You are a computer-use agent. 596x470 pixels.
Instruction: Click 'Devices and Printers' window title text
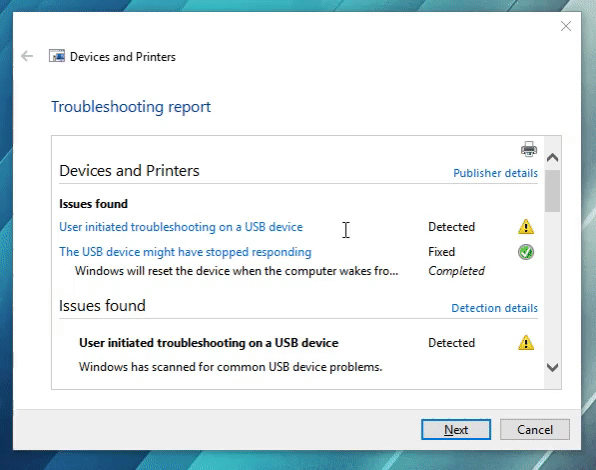(123, 57)
